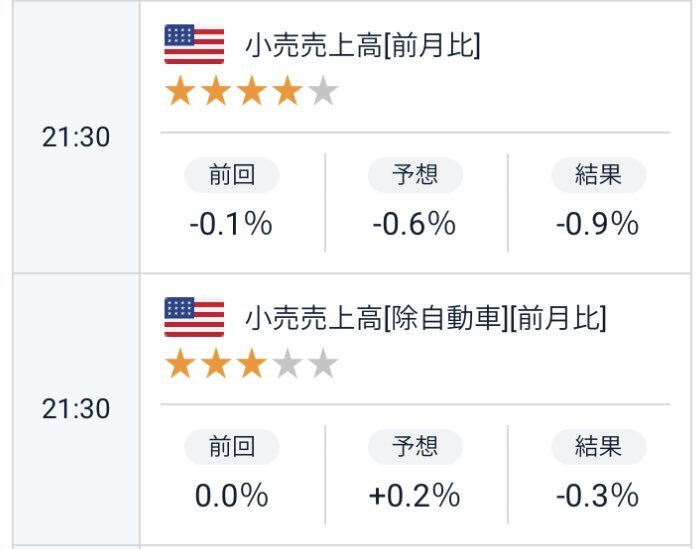This screenshot has width=700, height=549.
Task: Click the 前回 label in first indicator
Action: 232,175
